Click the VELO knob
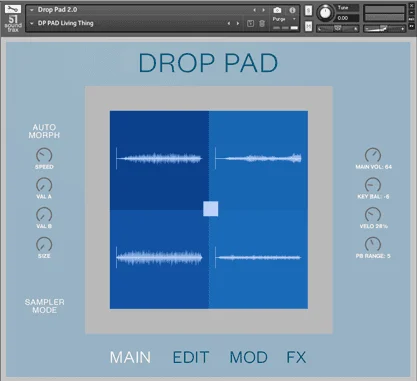This screenshot has height=381, width=417. 373,215
